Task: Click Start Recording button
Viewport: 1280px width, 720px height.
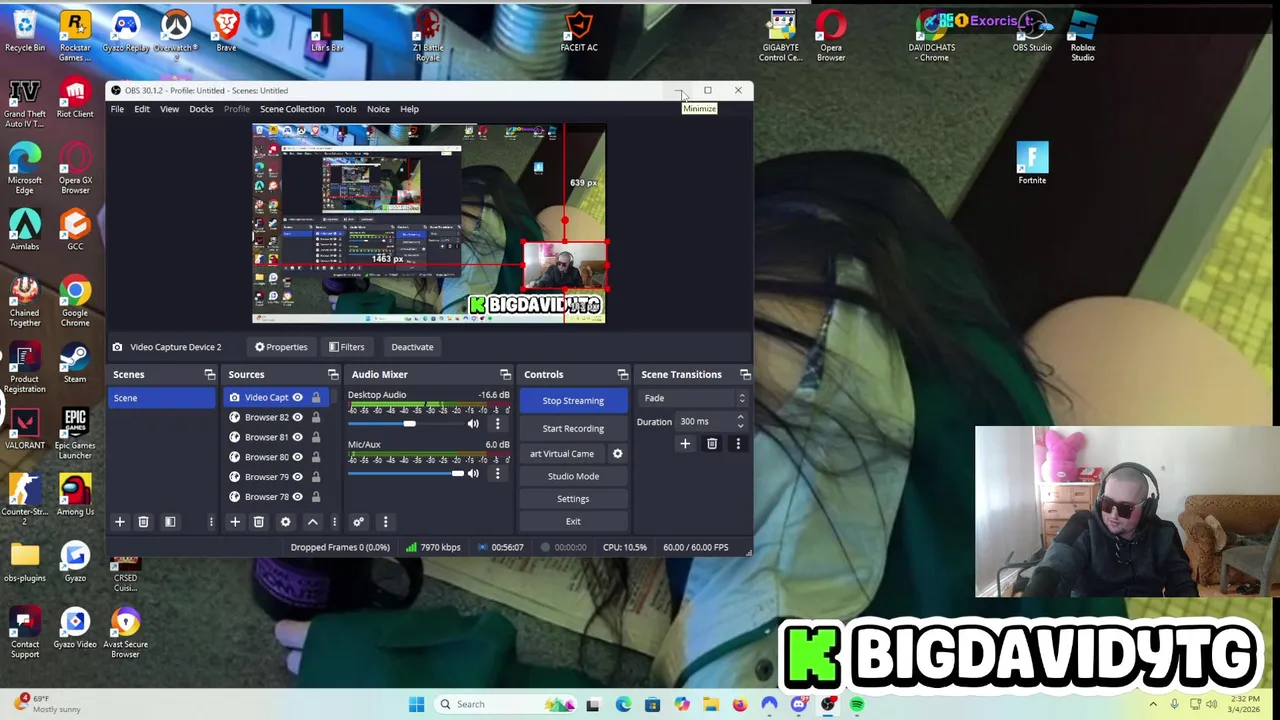Action: (x=573, y=429)
